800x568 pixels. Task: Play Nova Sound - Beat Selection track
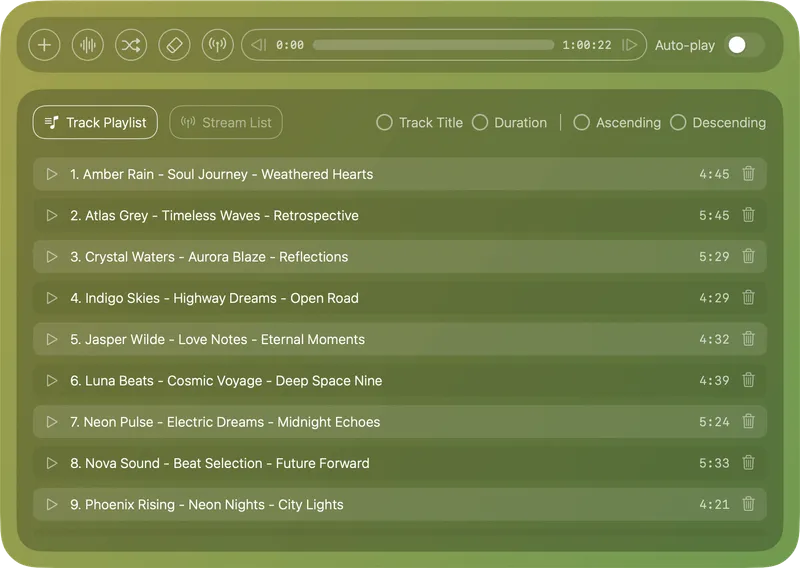pos(52,463)
